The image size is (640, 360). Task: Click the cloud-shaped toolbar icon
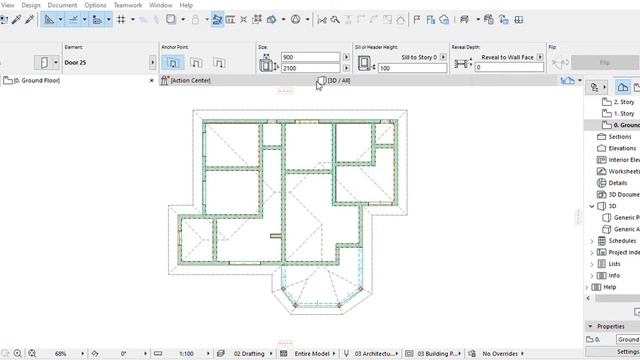coord(444,20)
